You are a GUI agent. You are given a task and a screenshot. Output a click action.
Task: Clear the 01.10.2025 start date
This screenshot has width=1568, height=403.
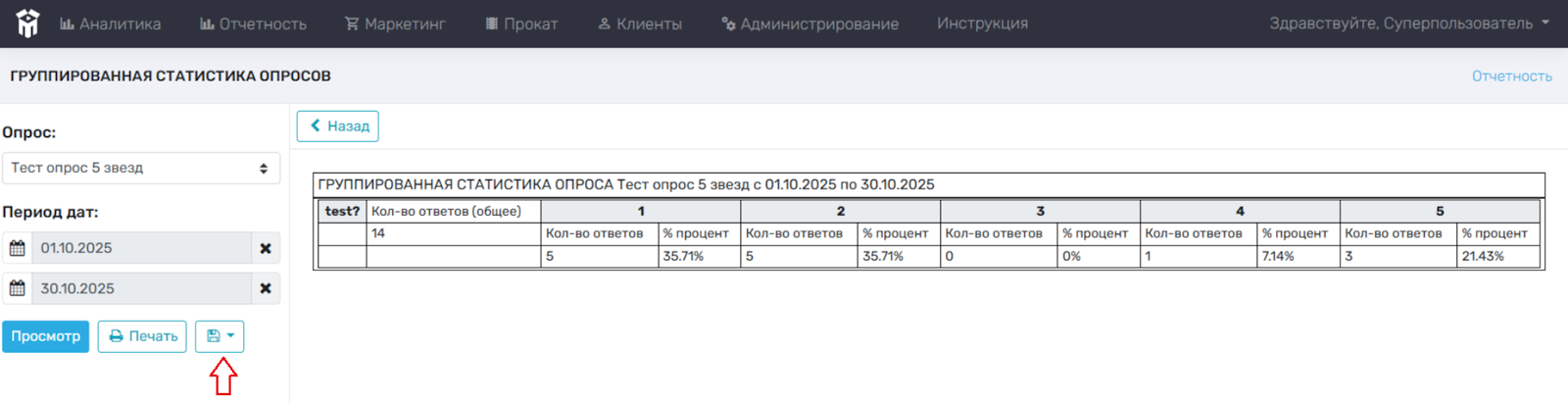266,248
